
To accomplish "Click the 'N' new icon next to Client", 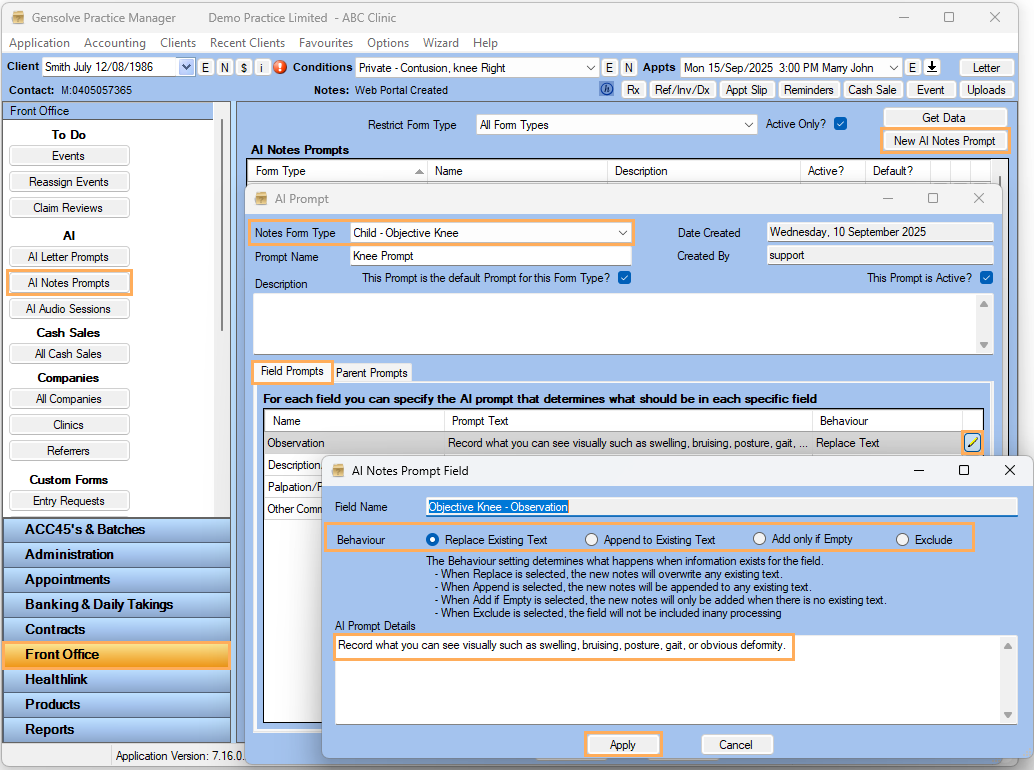I will coord(224,67).
